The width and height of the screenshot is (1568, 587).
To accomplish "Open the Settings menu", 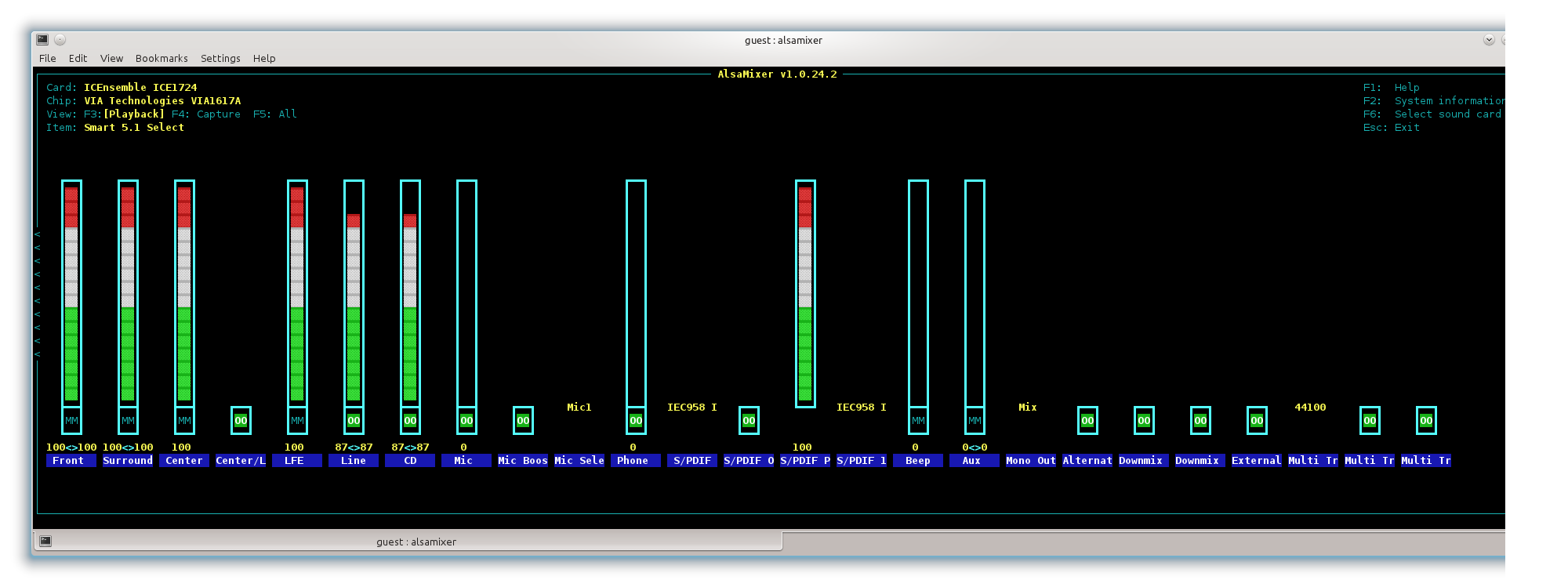I will point(220,58).
